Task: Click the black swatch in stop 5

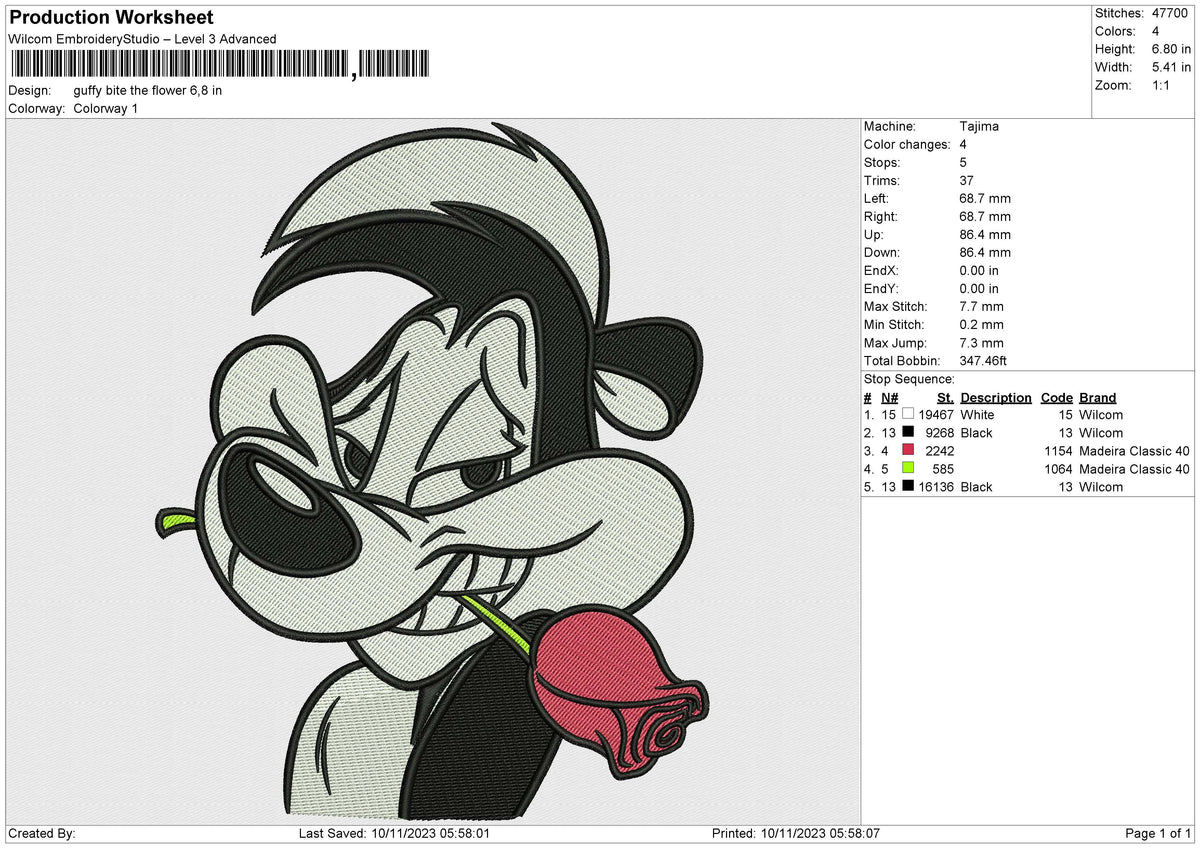Action: (908, 486)
